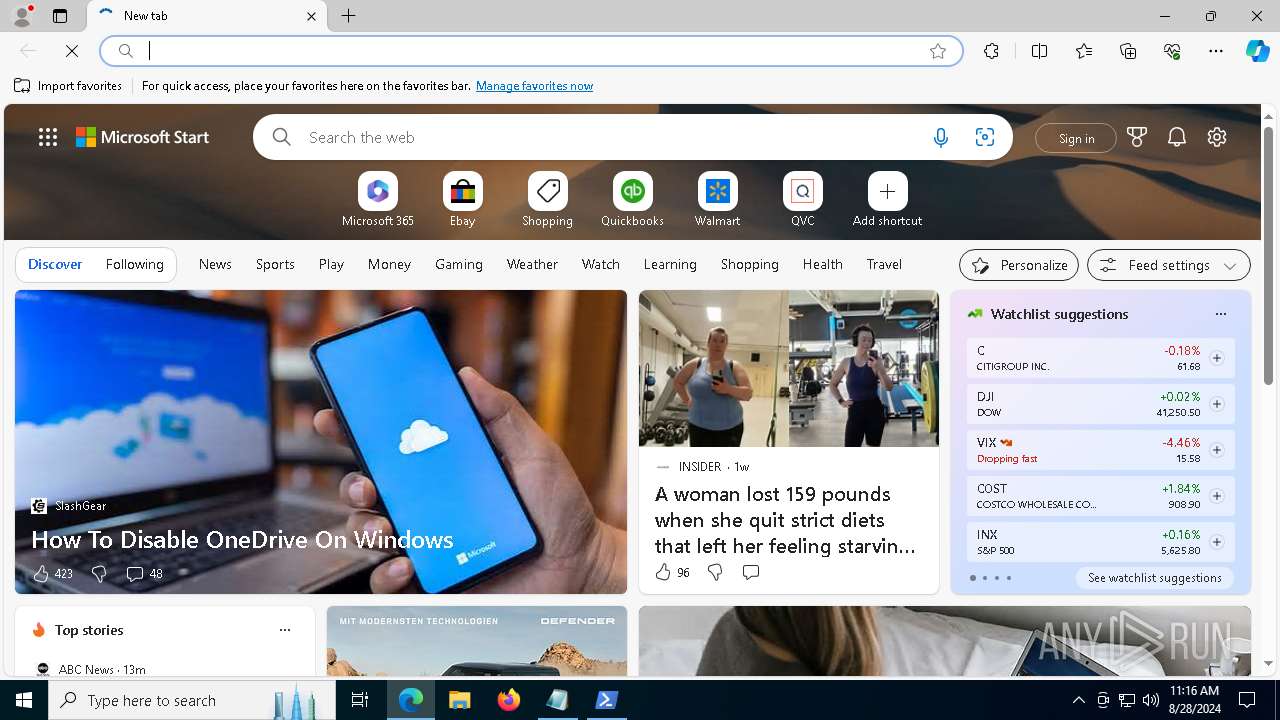Click Manage favorites now link

[534, 86]
